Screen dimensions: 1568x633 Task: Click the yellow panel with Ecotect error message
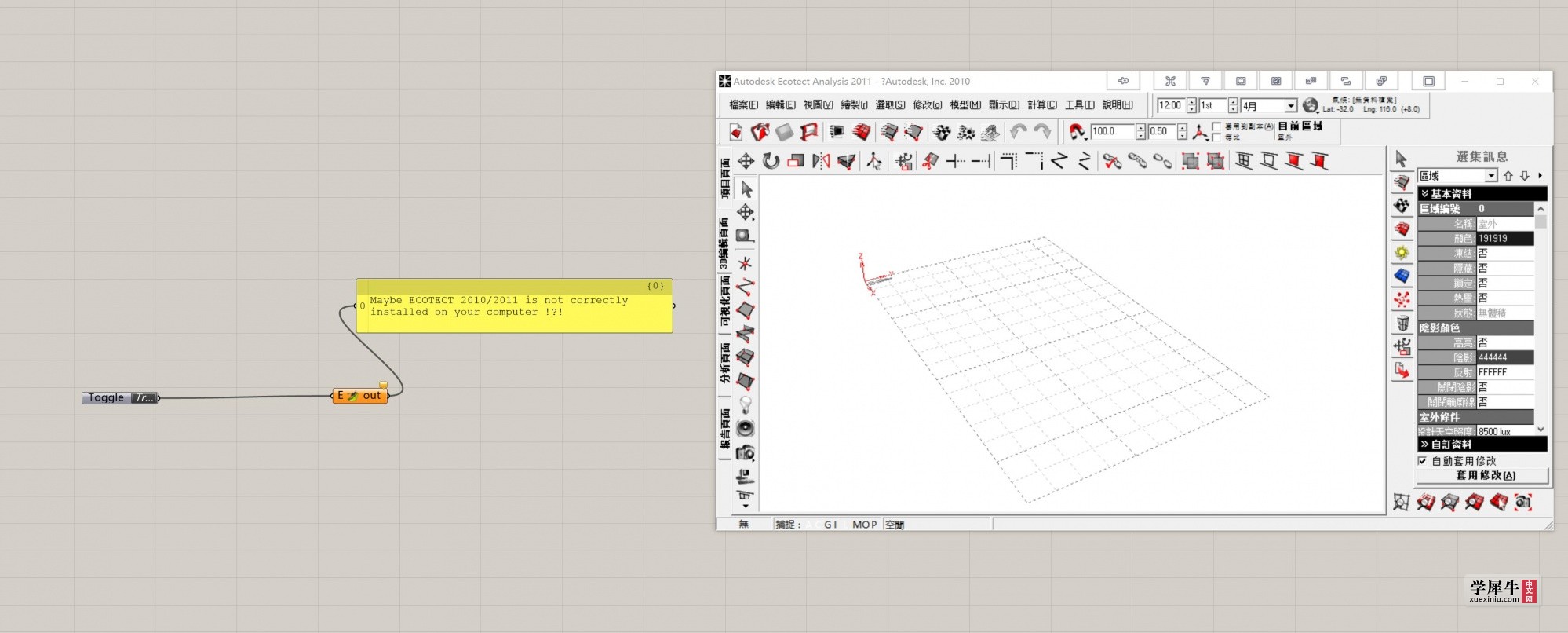[514, 306]
